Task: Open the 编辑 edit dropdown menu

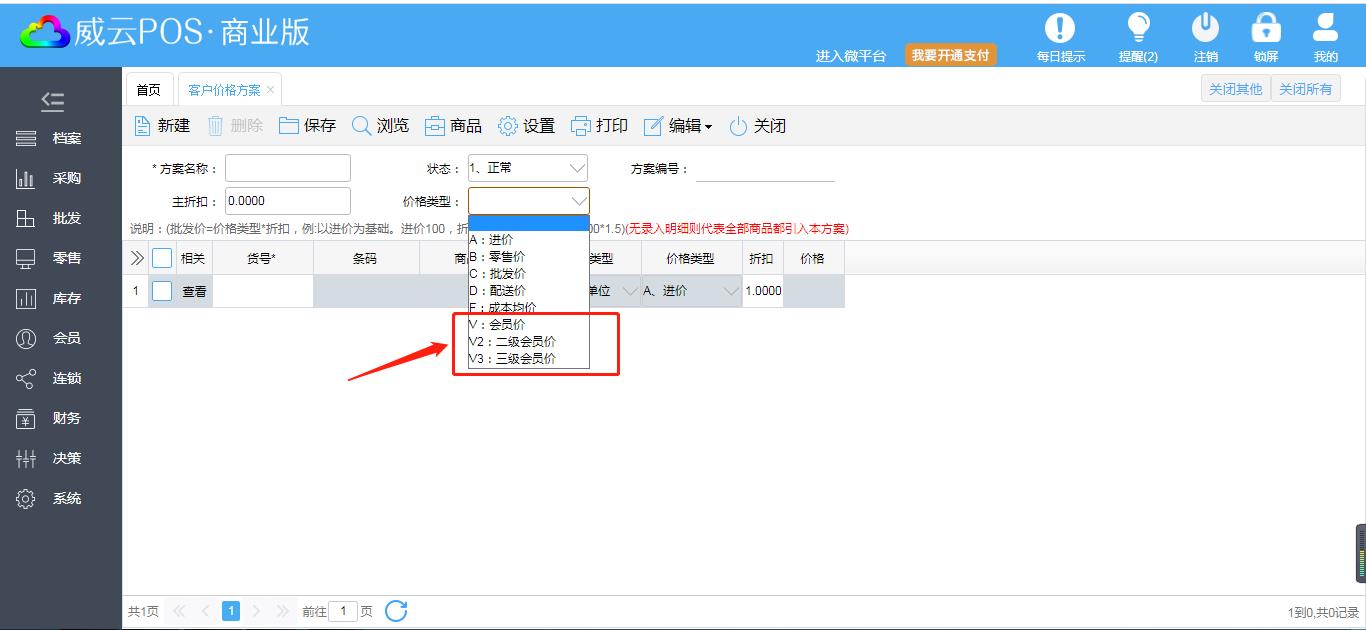Action: [x=678, y=126]
